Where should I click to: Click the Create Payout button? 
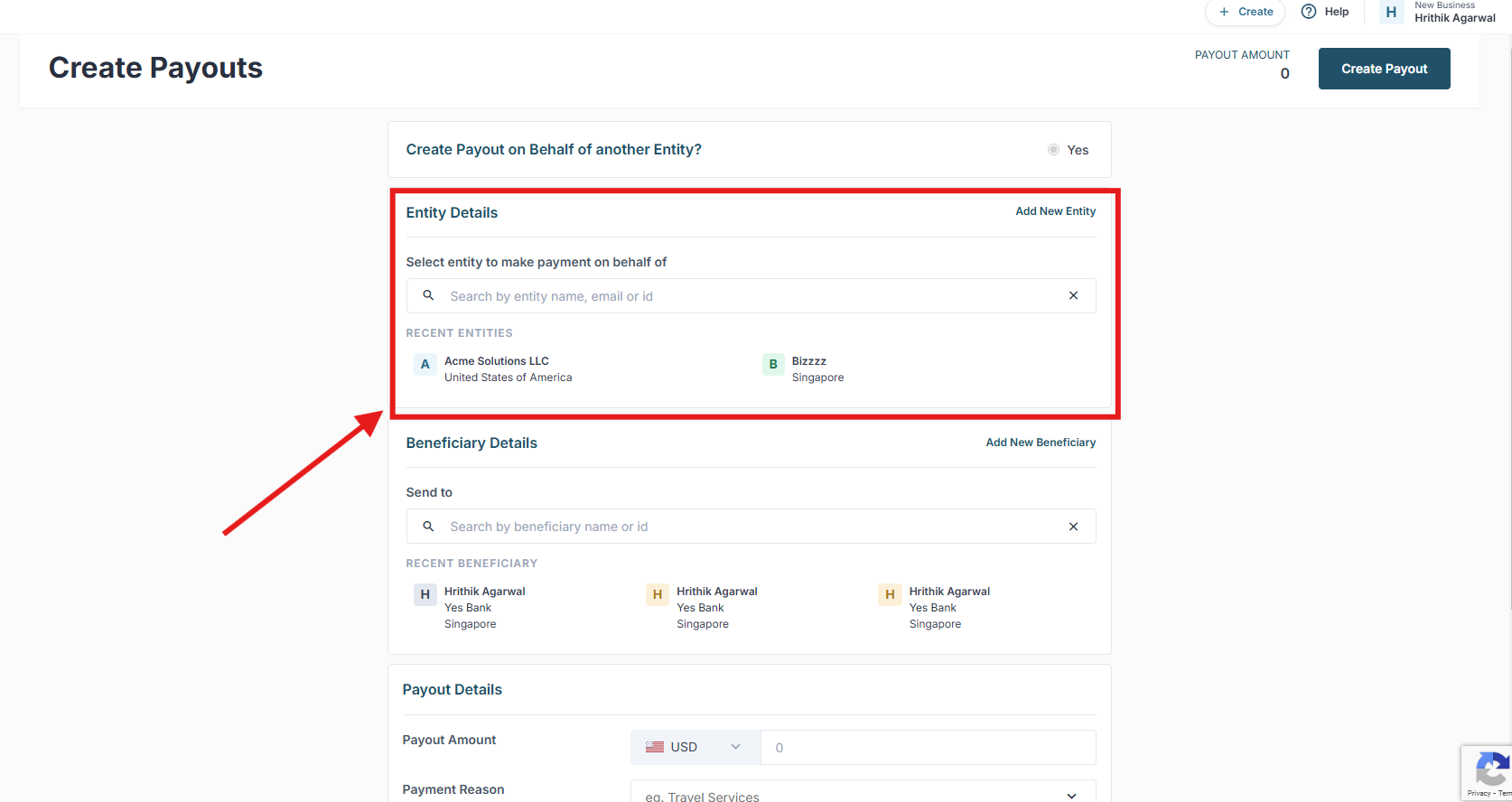pyautogui.click(x=1384, y=69)
